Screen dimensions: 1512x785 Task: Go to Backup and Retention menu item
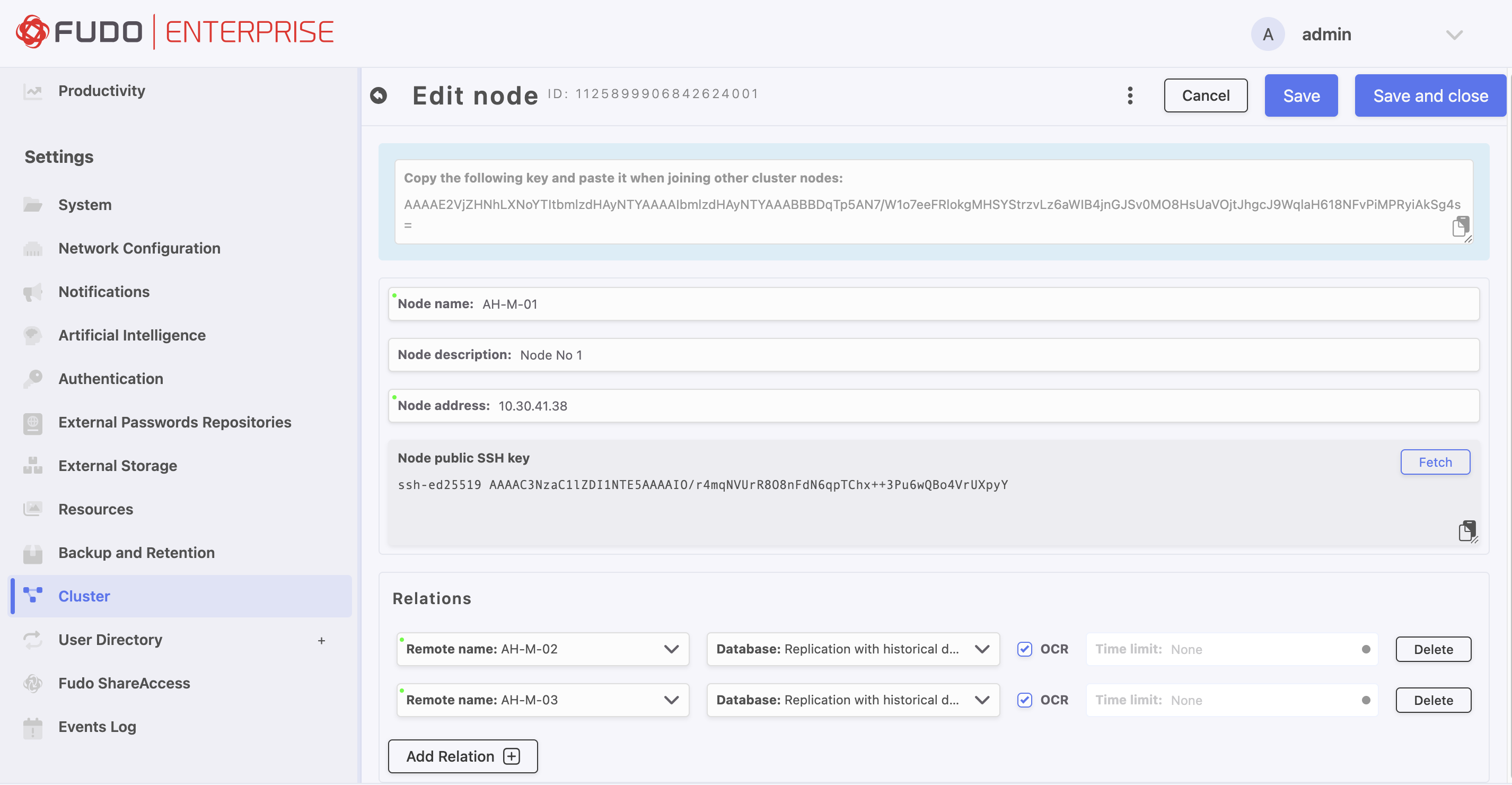click(x=136, y=553)
